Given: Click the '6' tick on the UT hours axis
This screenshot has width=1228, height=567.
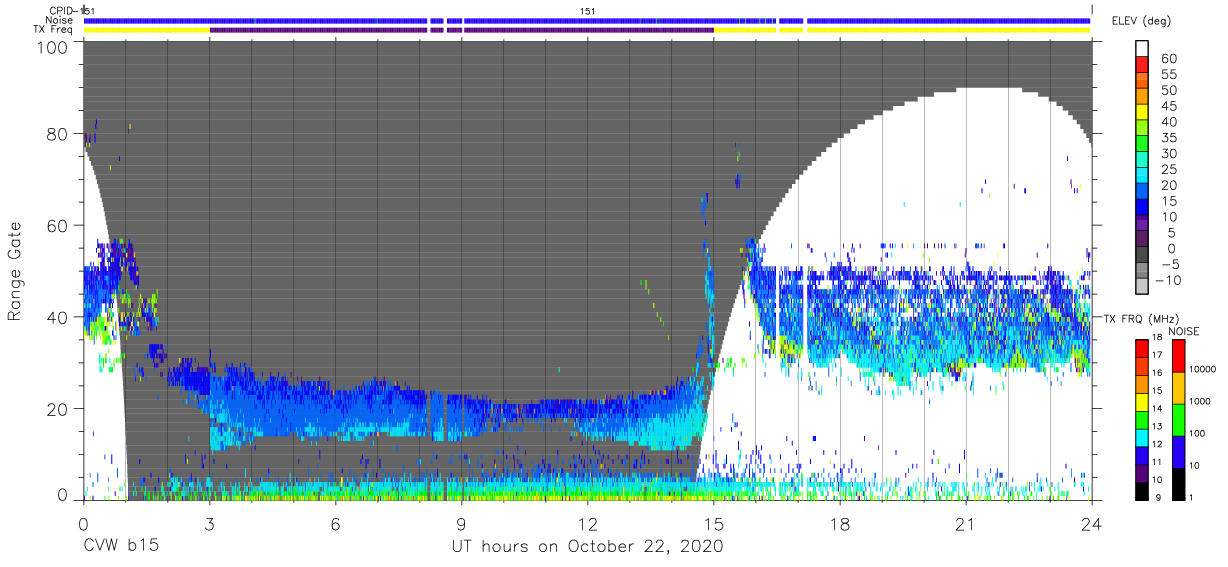Looking at the screenshot, I should pos(335,524).
